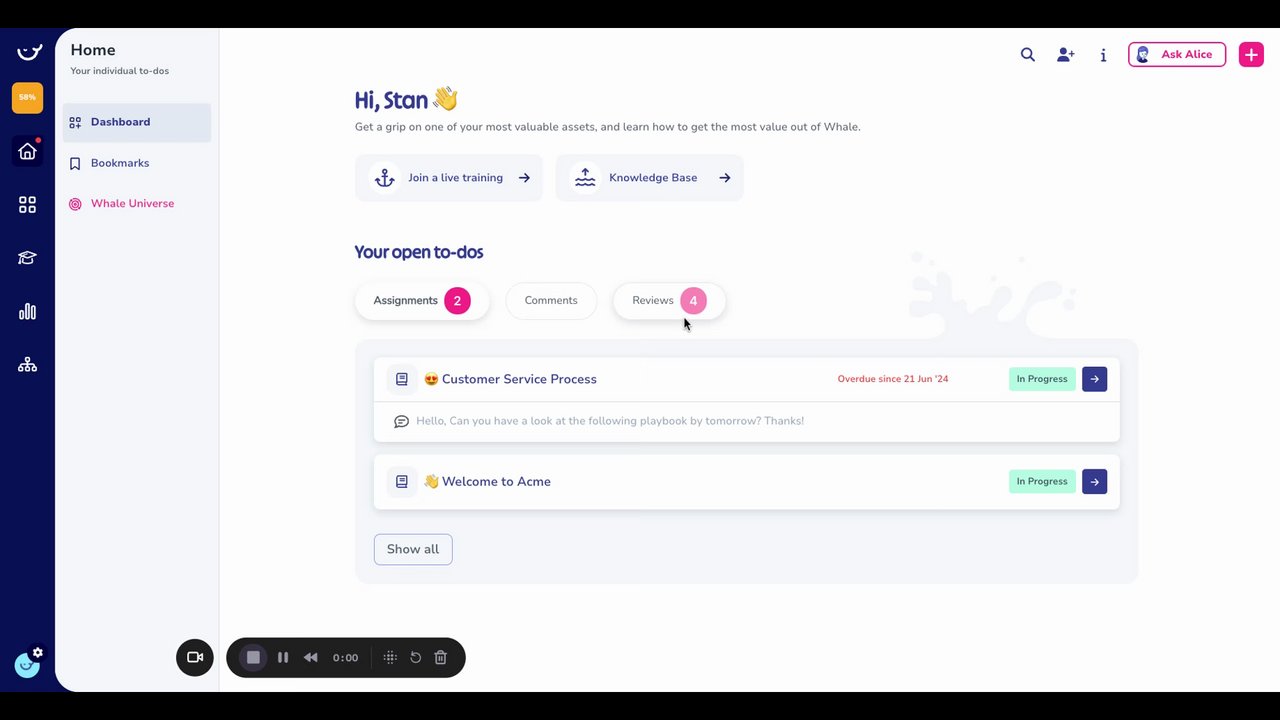Click the Welcome to Acme document icon
This screenshot has width=1280, height=720.
pos(402,482)
